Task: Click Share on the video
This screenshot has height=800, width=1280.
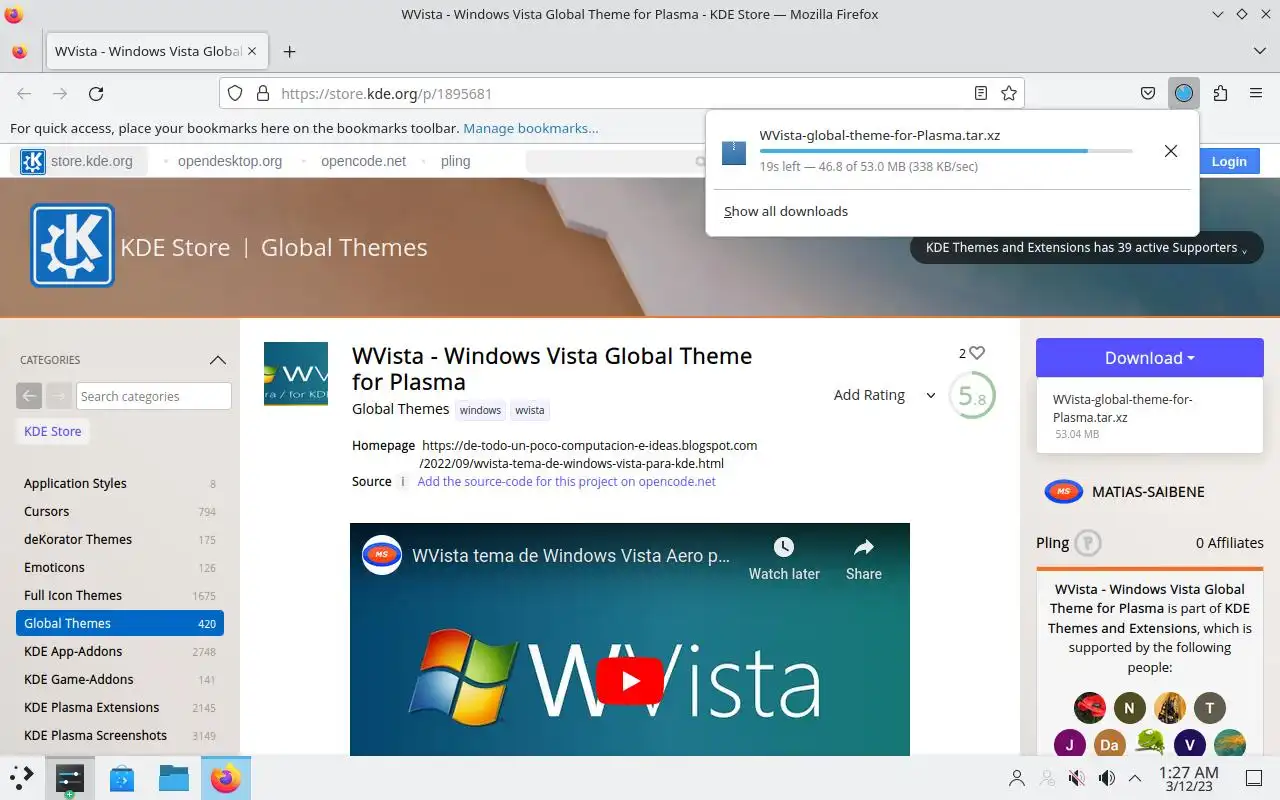Action: tap(864, 559)
